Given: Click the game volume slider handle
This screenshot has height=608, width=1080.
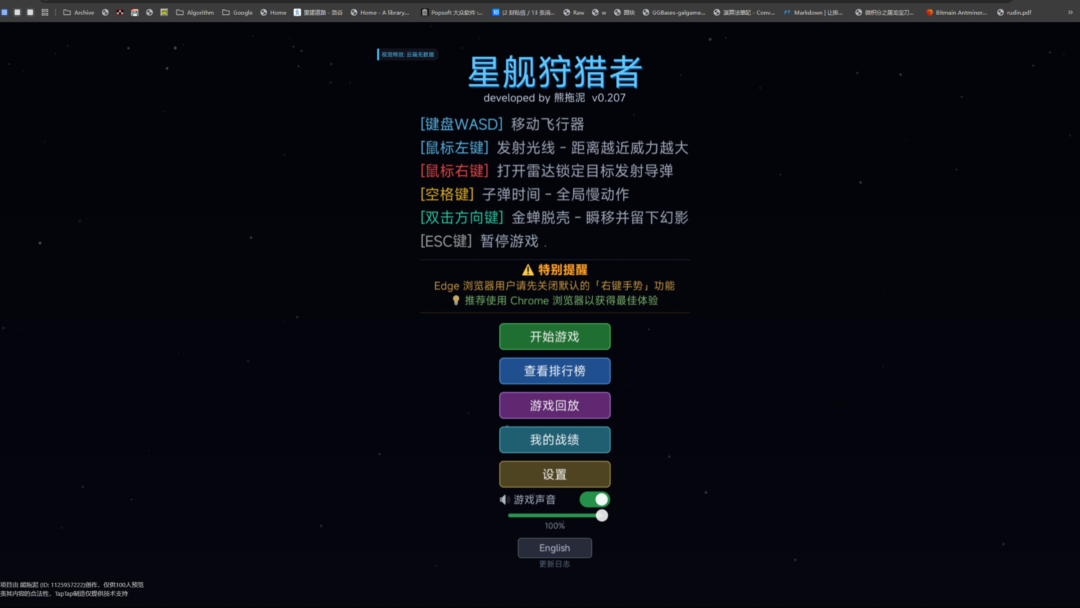Looking at the screenshot, I should point(602,515).
